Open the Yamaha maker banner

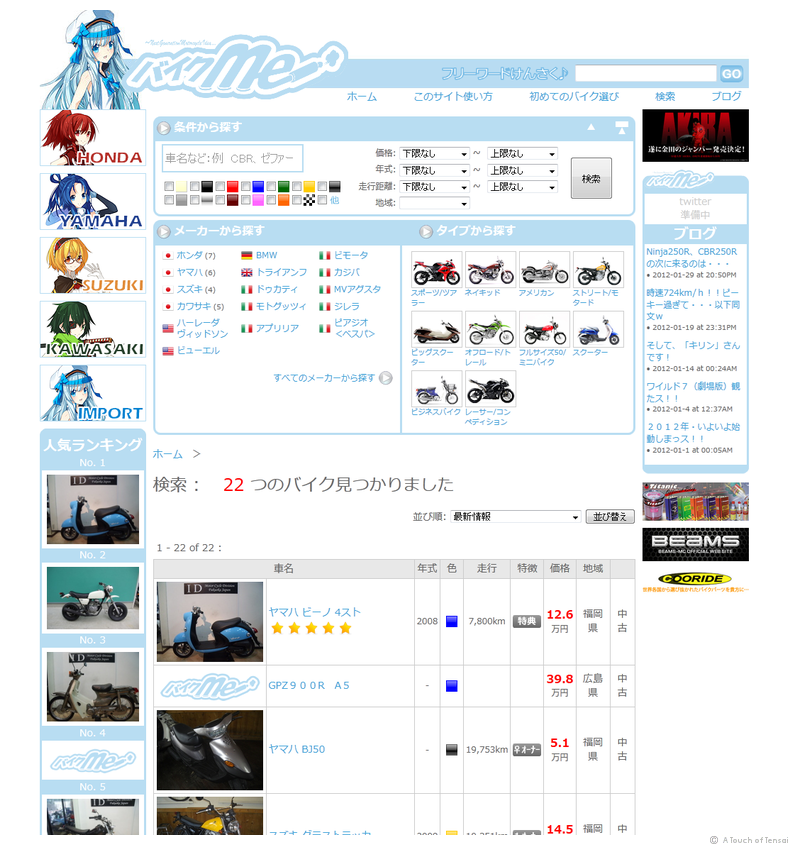(x=93, y=202)
